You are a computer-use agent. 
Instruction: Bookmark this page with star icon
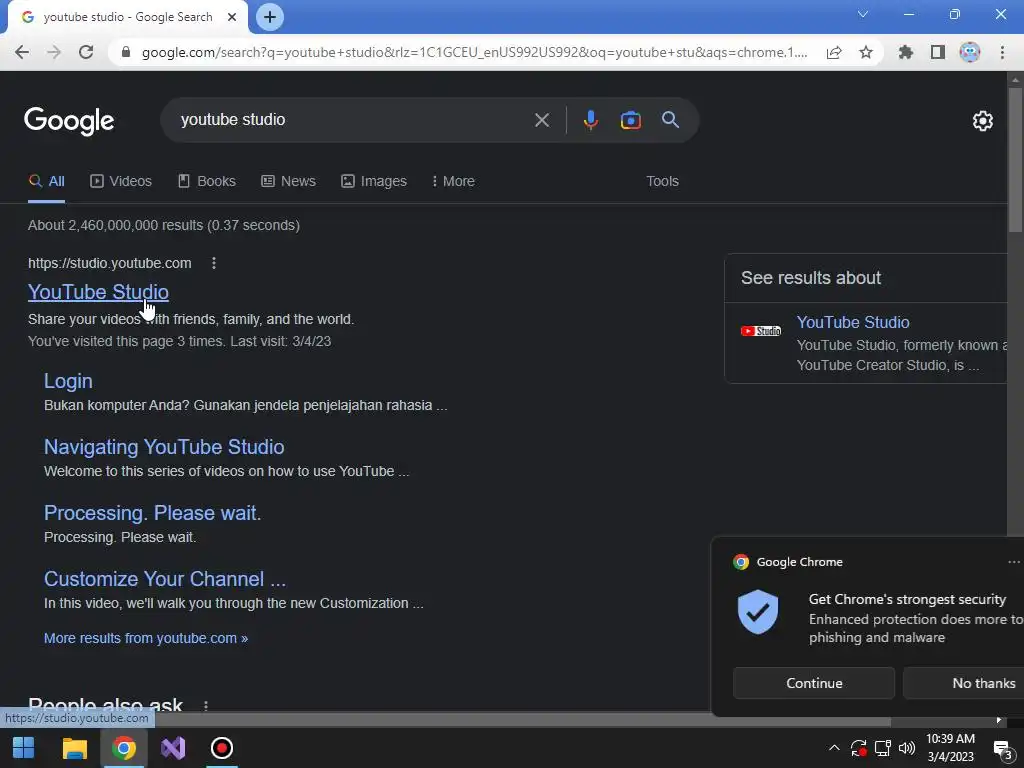pyautogui.click(x=866, y=52)
